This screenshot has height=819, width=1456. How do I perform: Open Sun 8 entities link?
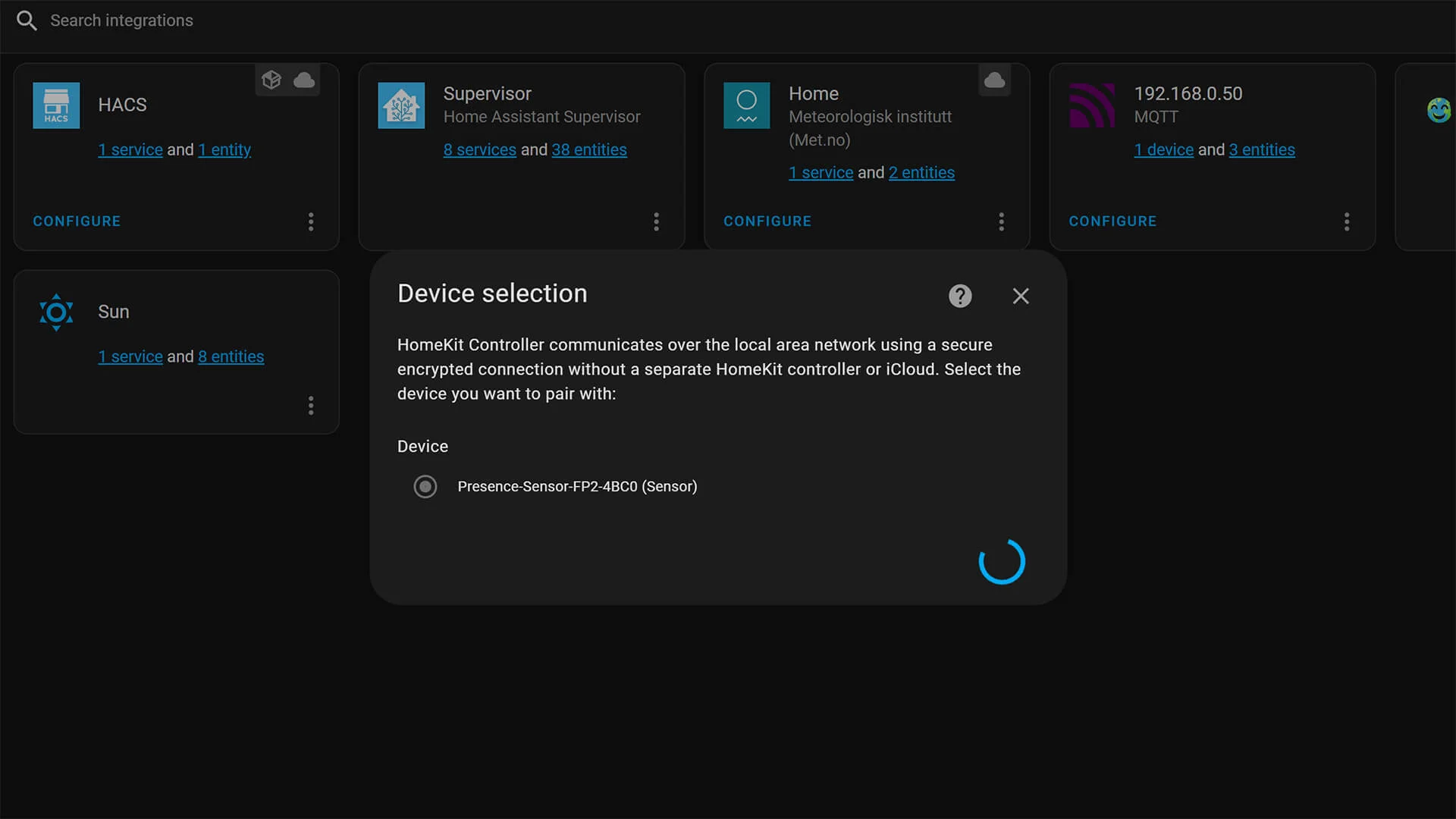tap(231, 356)
